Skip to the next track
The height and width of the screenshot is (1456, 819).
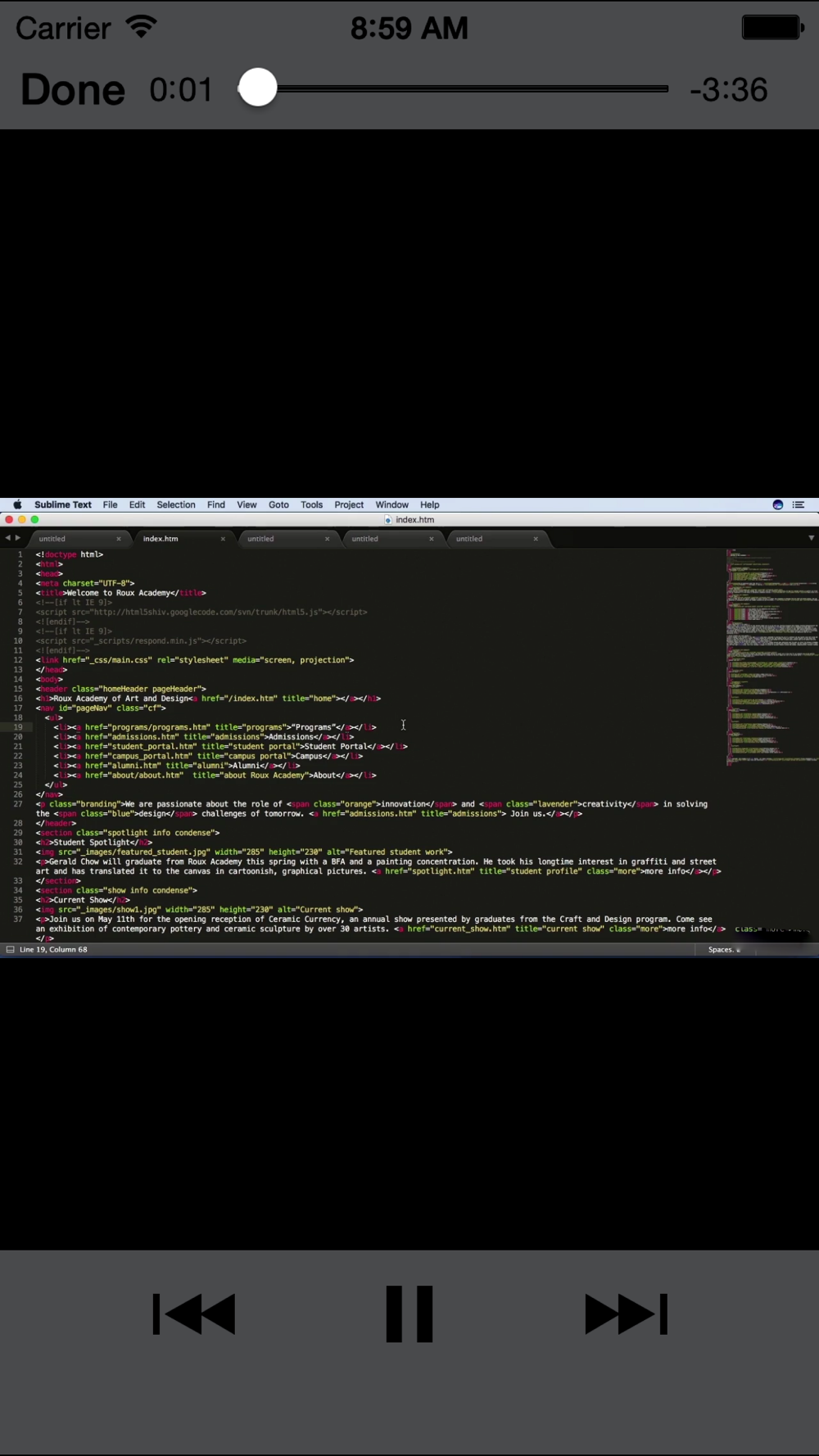point(626,1314)
